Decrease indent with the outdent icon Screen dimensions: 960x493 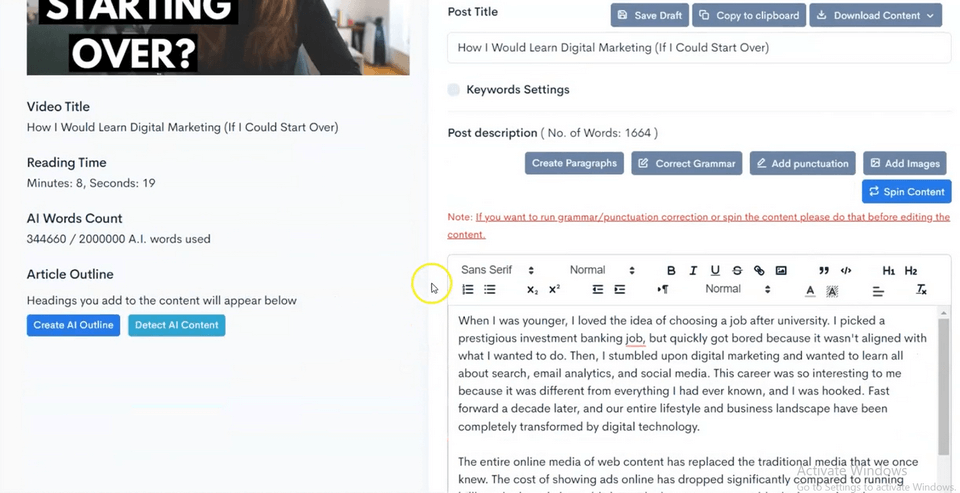coord(598,289)
